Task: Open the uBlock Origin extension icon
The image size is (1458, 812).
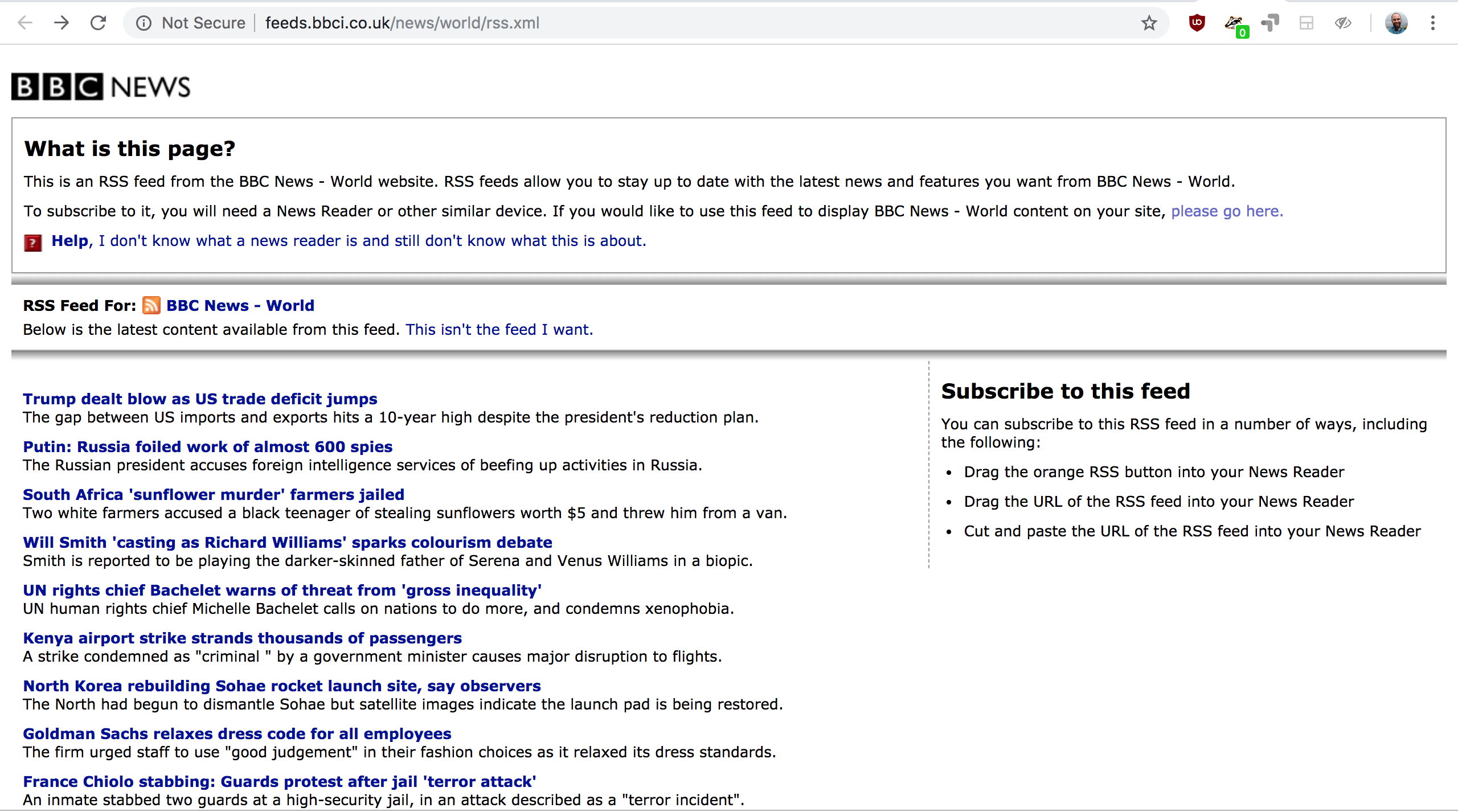Action: (x=1197, y=23)
